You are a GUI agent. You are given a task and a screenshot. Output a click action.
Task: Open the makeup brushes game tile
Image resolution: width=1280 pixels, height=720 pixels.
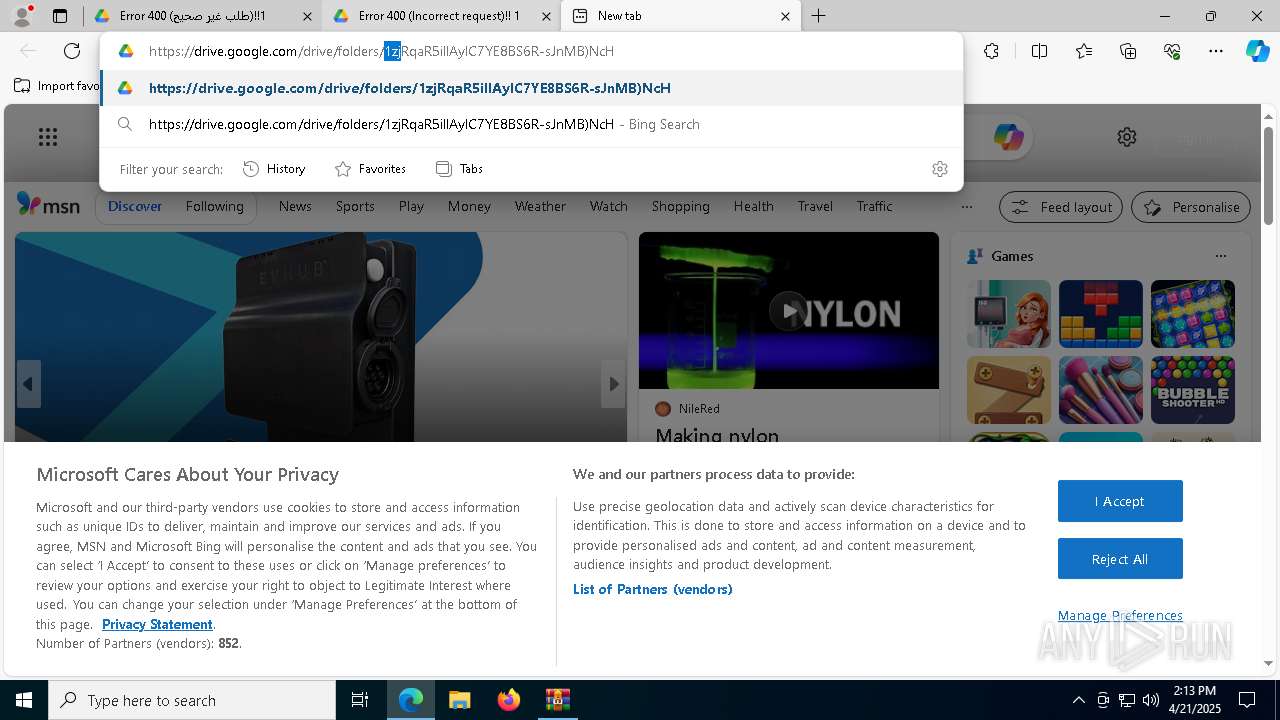tap(1101, 390)
